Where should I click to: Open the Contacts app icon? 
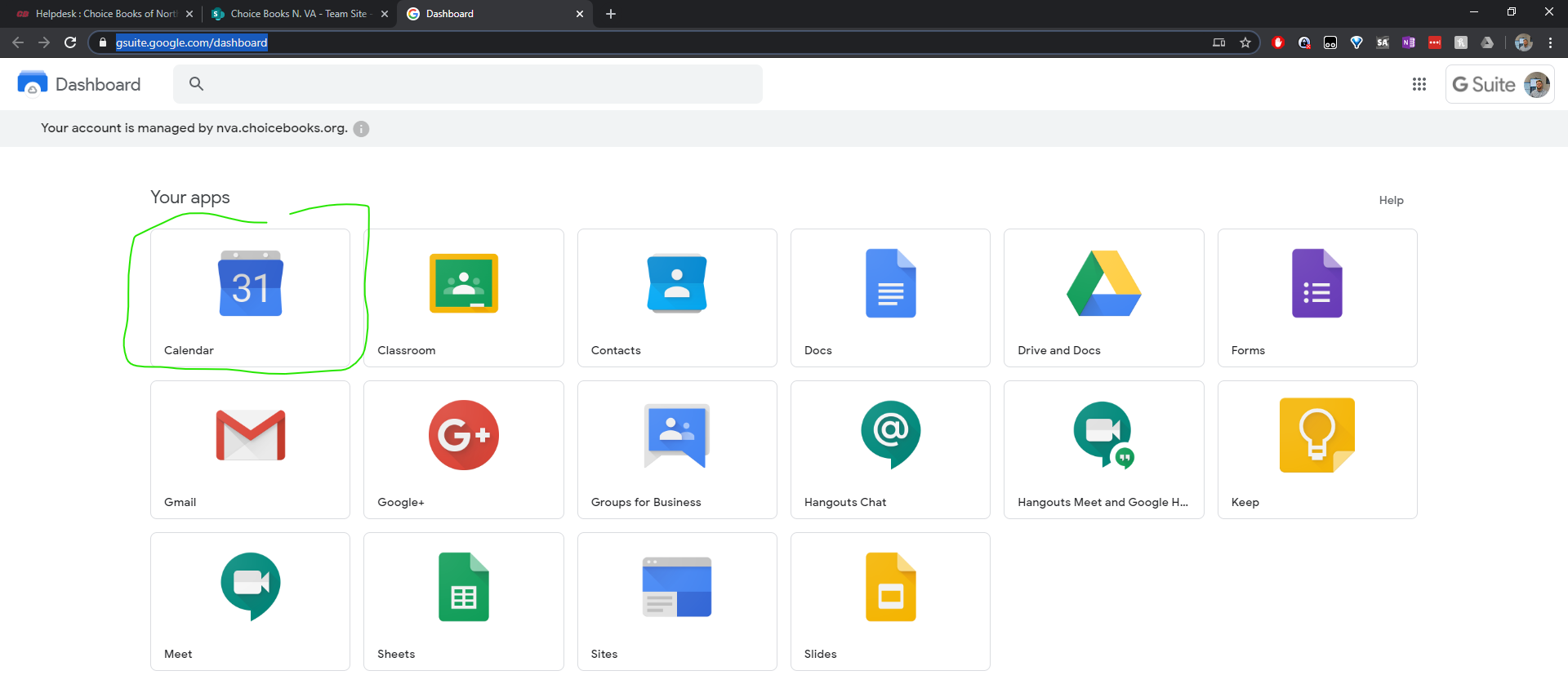[677, 283]
